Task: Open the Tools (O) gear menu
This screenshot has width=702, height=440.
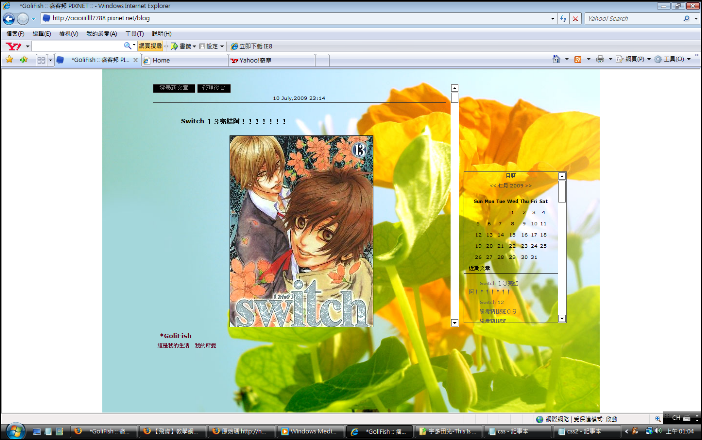Action: (672, 59)
